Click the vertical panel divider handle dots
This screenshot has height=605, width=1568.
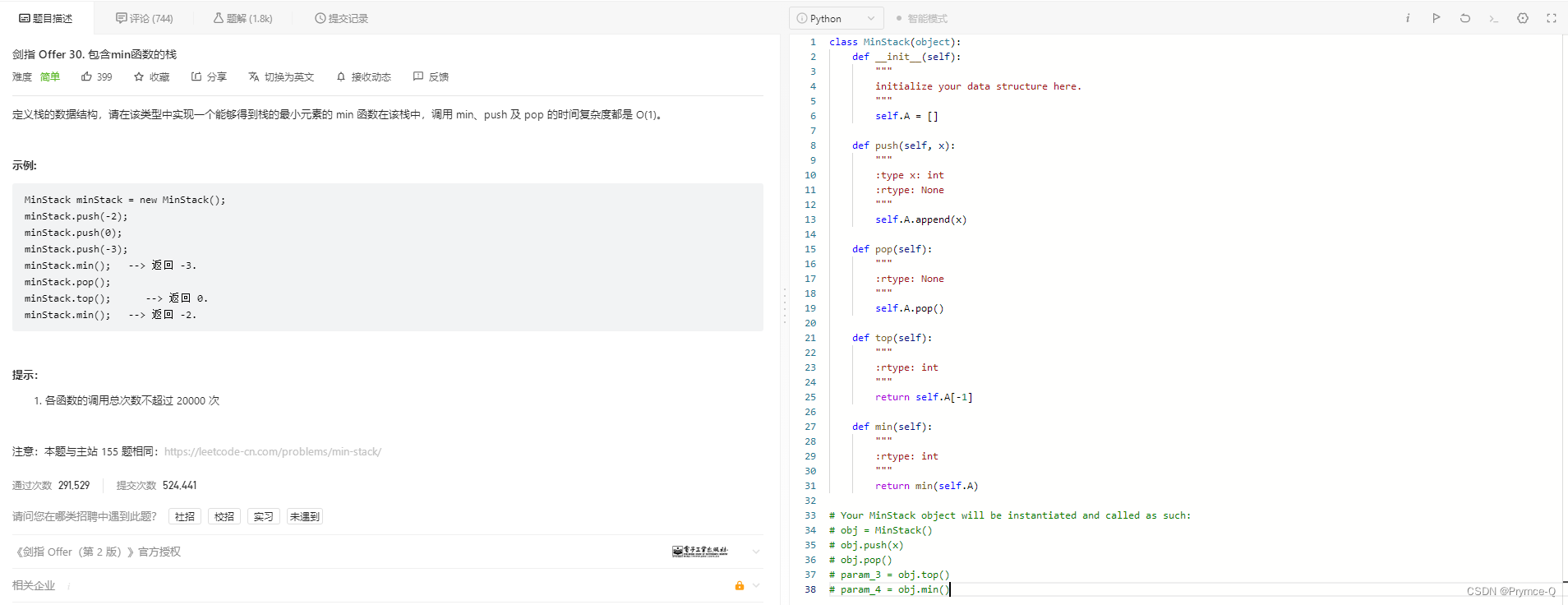[785, 305]
